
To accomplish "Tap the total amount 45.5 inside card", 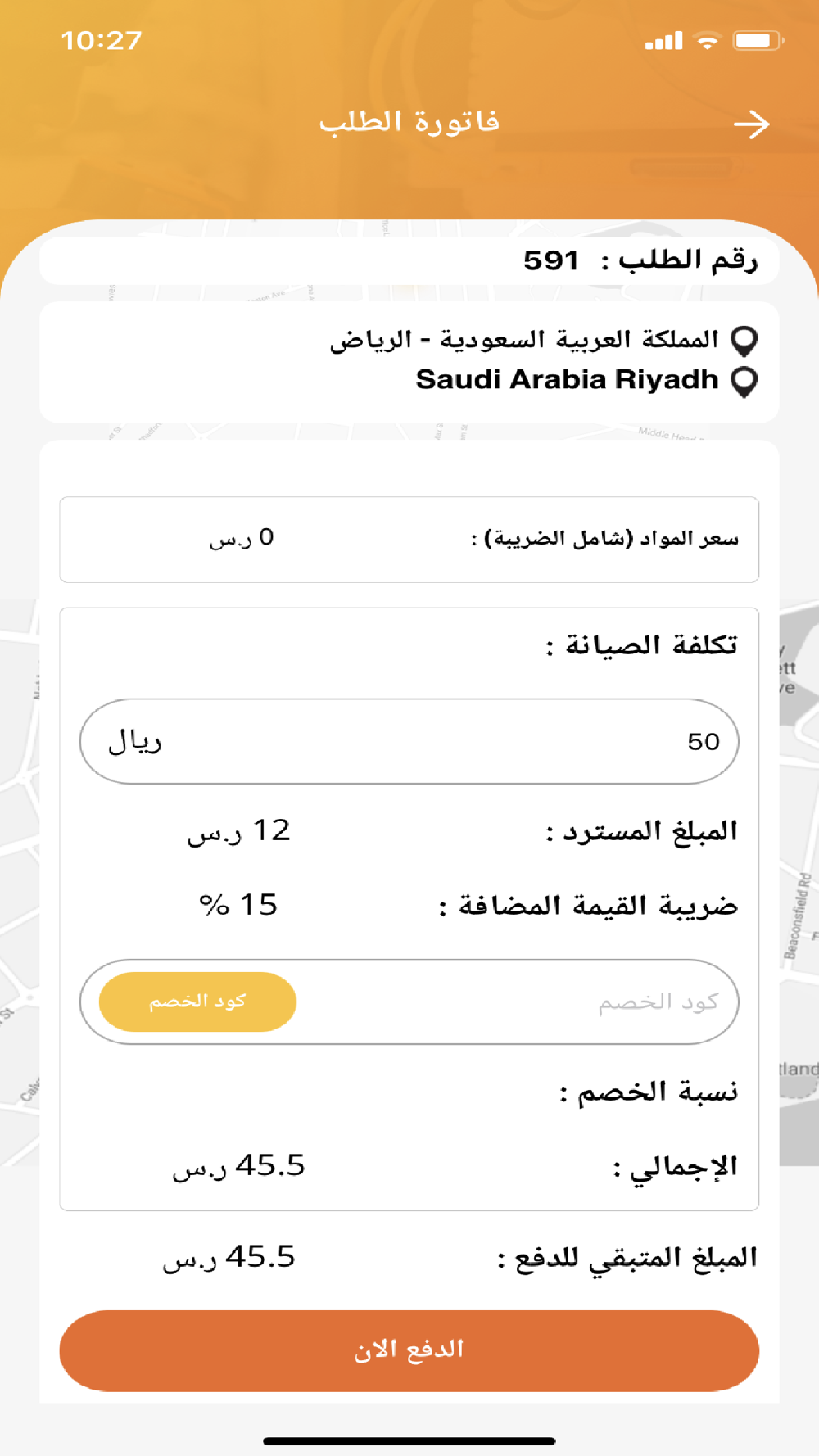I will (x=238, y=1166).
